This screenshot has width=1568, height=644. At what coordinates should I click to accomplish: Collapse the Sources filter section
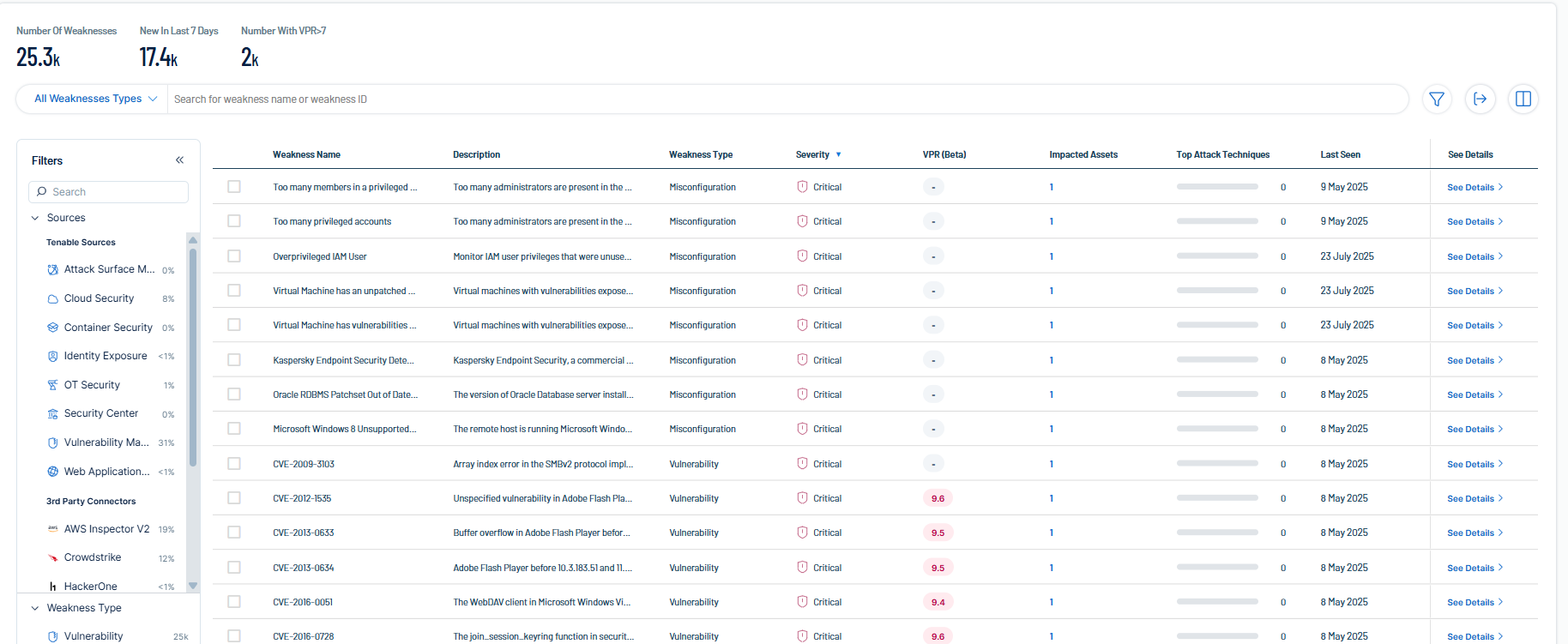[x=35, y=218]
